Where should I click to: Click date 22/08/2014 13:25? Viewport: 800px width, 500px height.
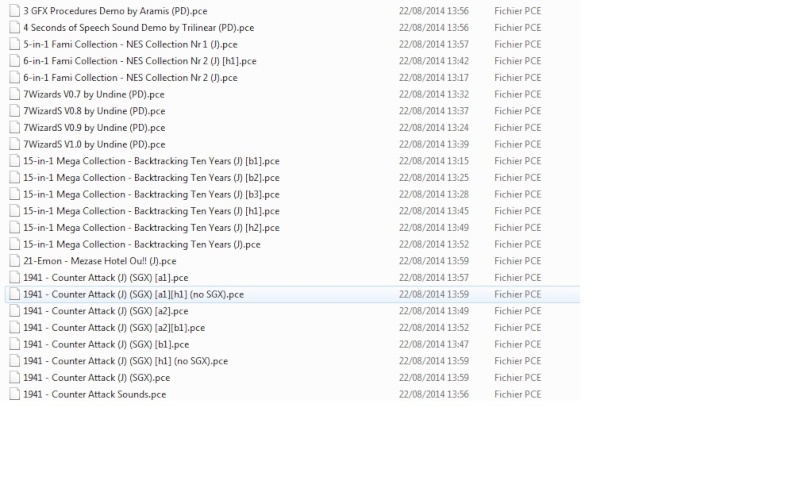[x=434, y=178]
